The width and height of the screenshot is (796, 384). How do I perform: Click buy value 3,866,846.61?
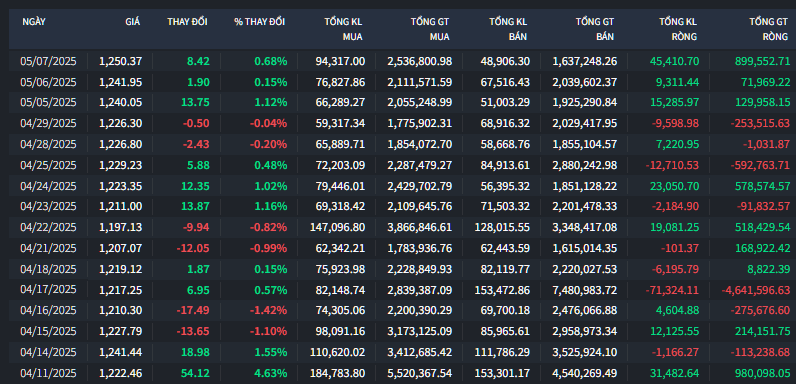[x=419, y=227]
